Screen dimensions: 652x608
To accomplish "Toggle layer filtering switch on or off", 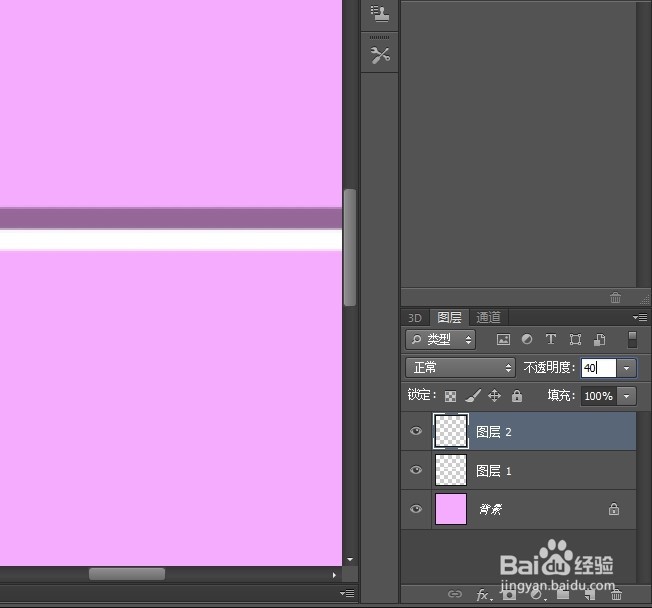I will [x=632, y=339].
